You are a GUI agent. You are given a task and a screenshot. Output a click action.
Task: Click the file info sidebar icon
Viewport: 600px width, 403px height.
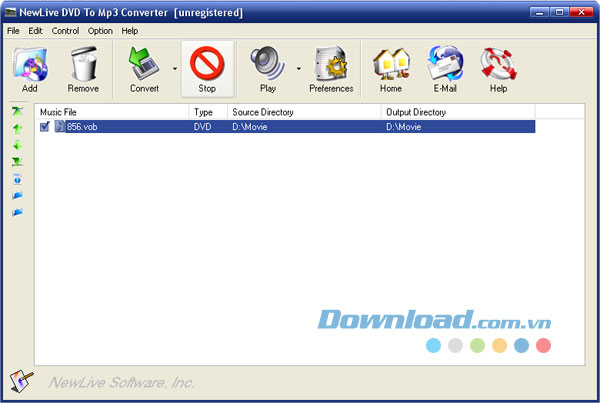click(17, 179)
